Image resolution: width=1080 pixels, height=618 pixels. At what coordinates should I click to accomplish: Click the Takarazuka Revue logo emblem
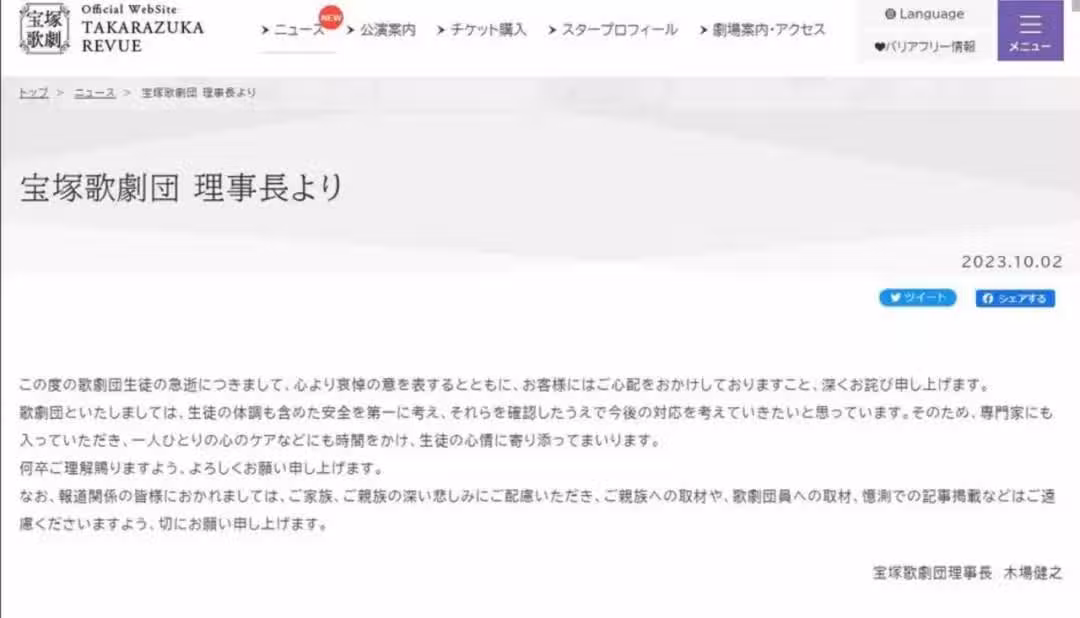[45, 28]
